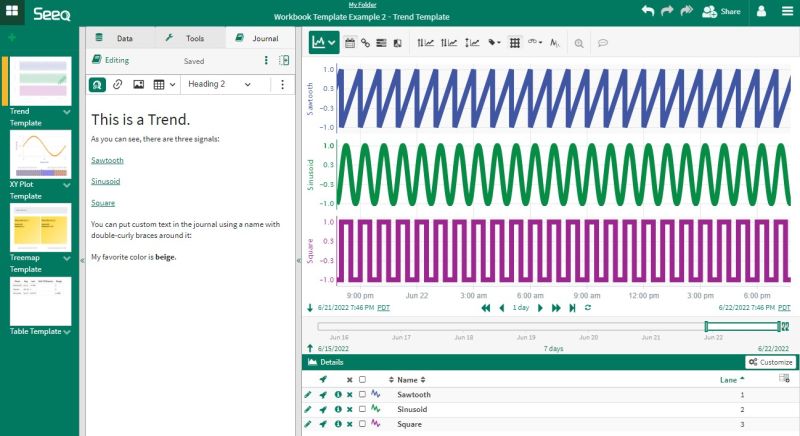Image resolution: width=800 pixels, height=436 pixels.
Task: Sort Details by Name column
Action: tap(410, 380)
